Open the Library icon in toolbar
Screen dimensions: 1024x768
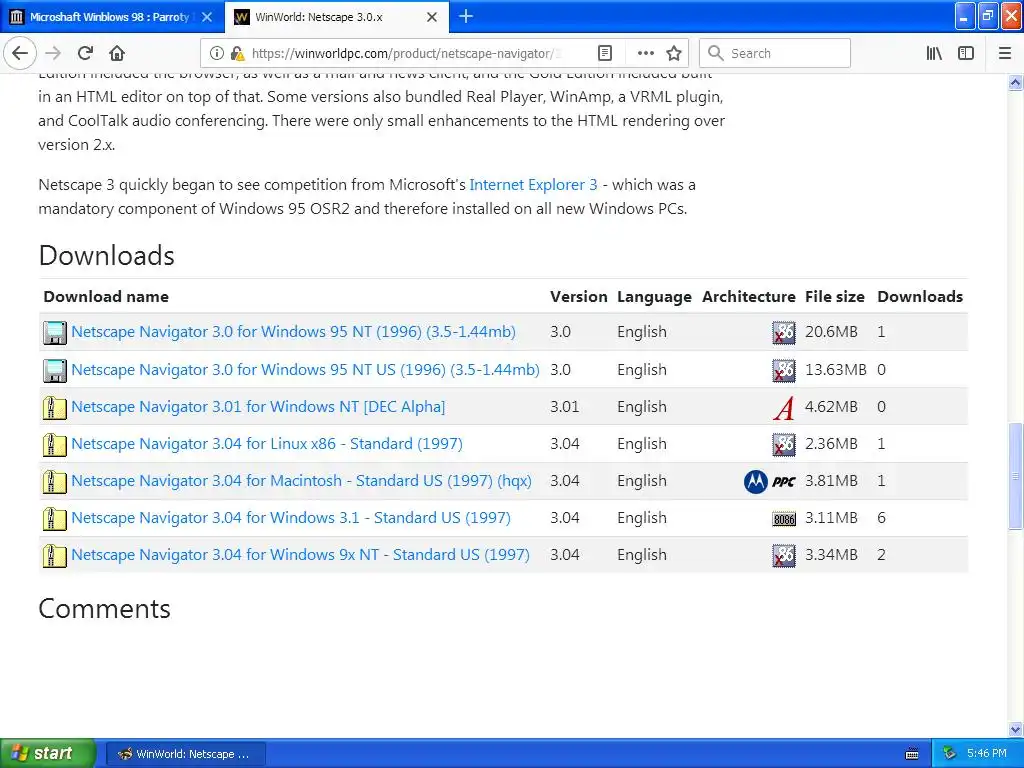point(934,53)
